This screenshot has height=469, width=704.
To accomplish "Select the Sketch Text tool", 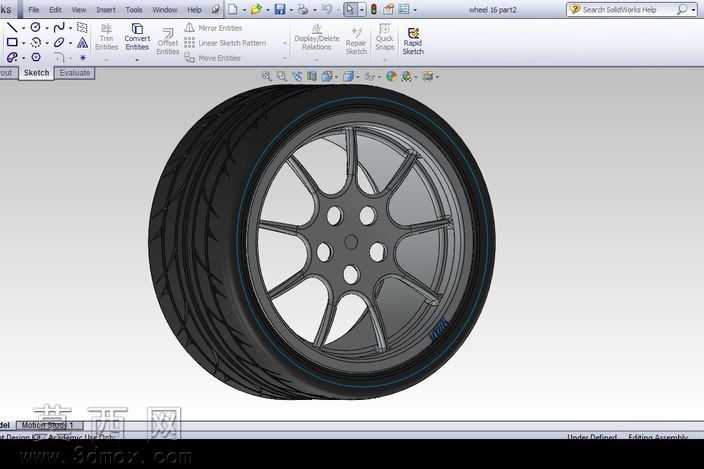I will pyautogui.click(x=82, y=43).
